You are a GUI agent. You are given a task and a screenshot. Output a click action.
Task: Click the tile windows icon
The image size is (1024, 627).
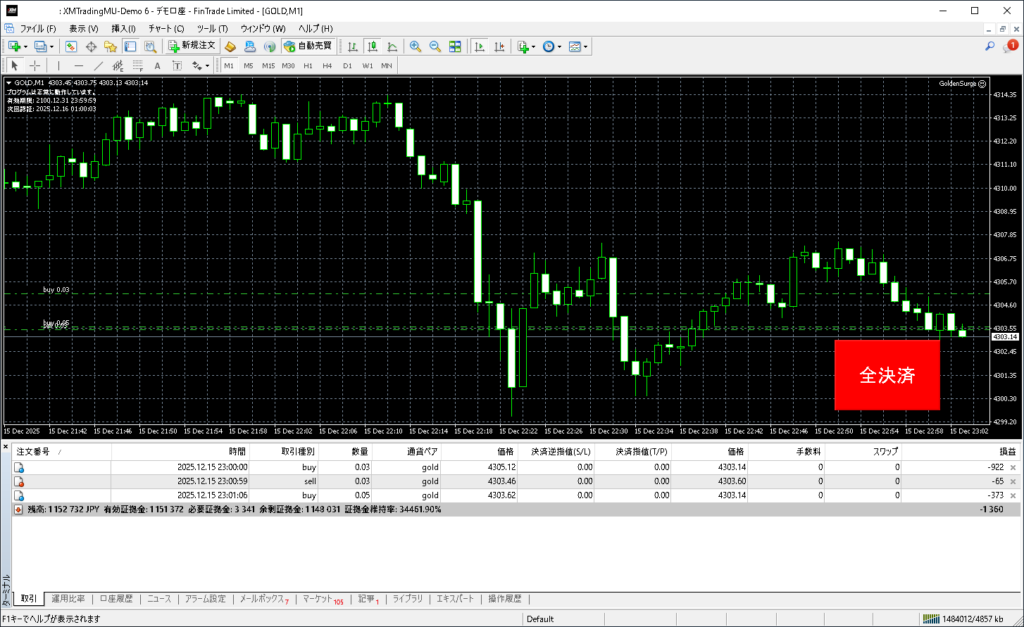[x=455, y=46]
